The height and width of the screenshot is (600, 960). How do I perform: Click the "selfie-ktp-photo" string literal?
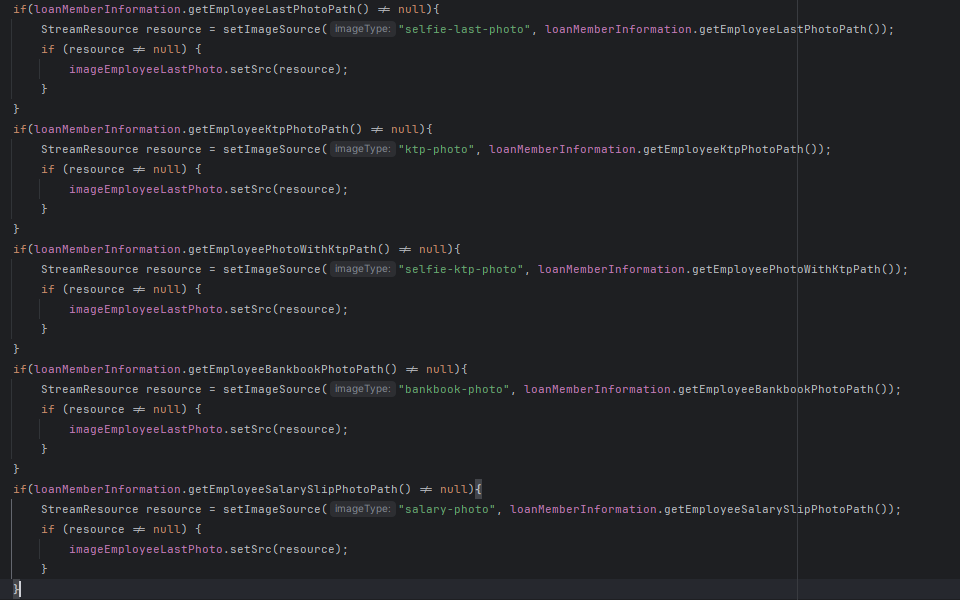click(x=460, y=269)
